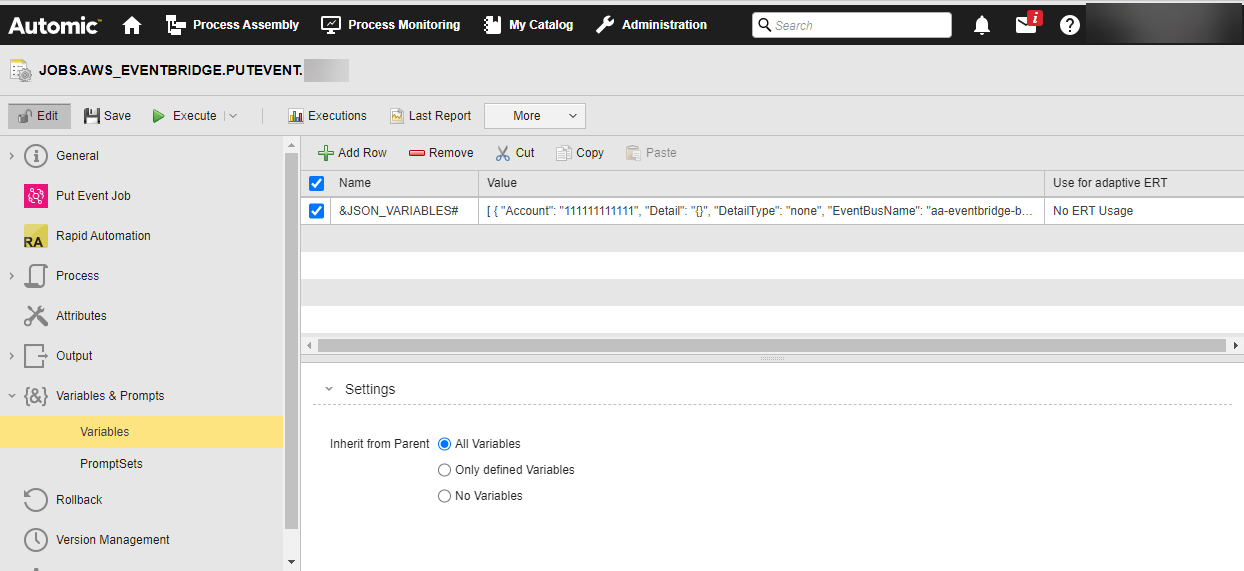Click the Value column header
The image size is (1244, 571).
(x=761, y=183)
